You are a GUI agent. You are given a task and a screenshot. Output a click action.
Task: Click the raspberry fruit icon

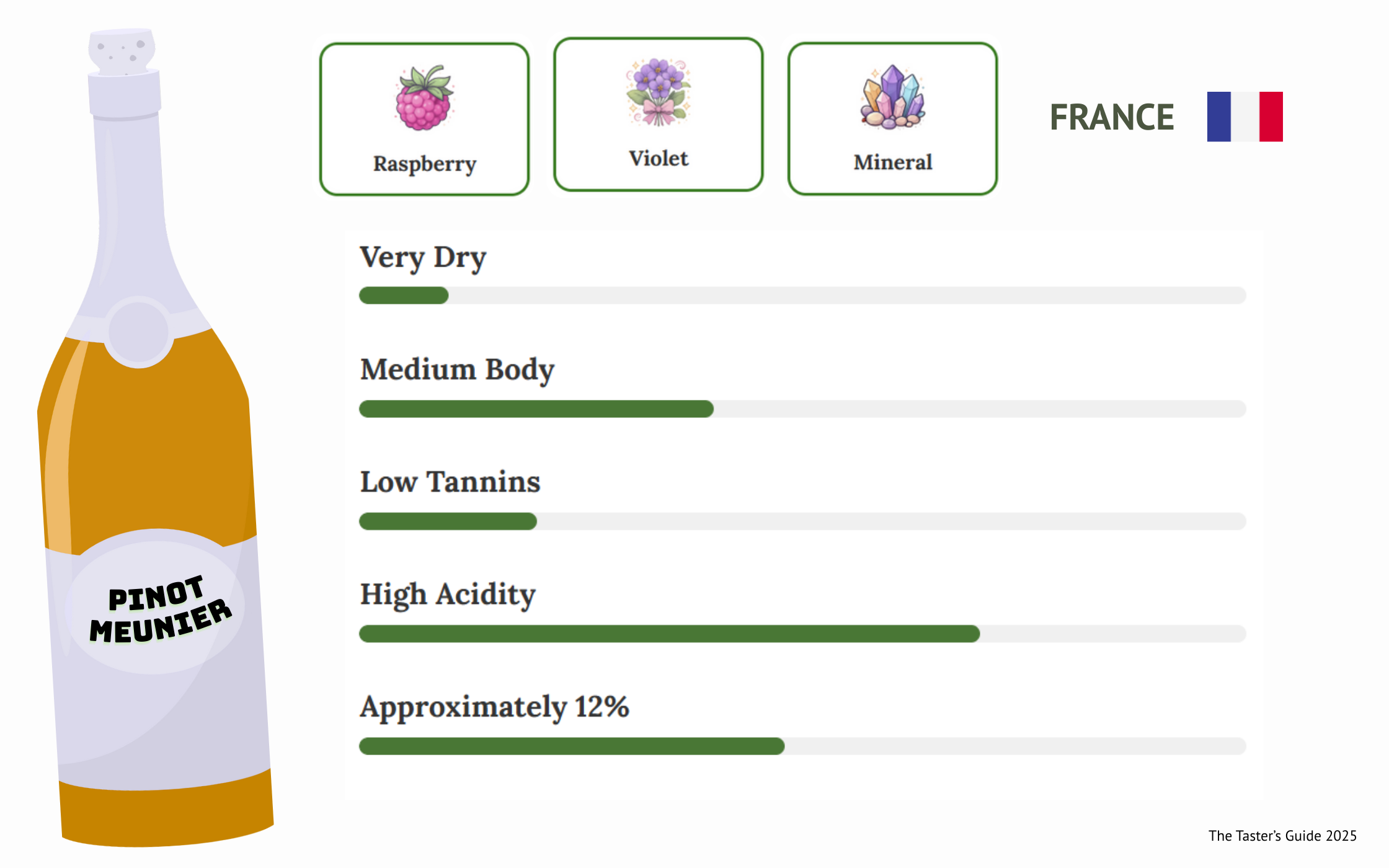[x=424, y=99]
